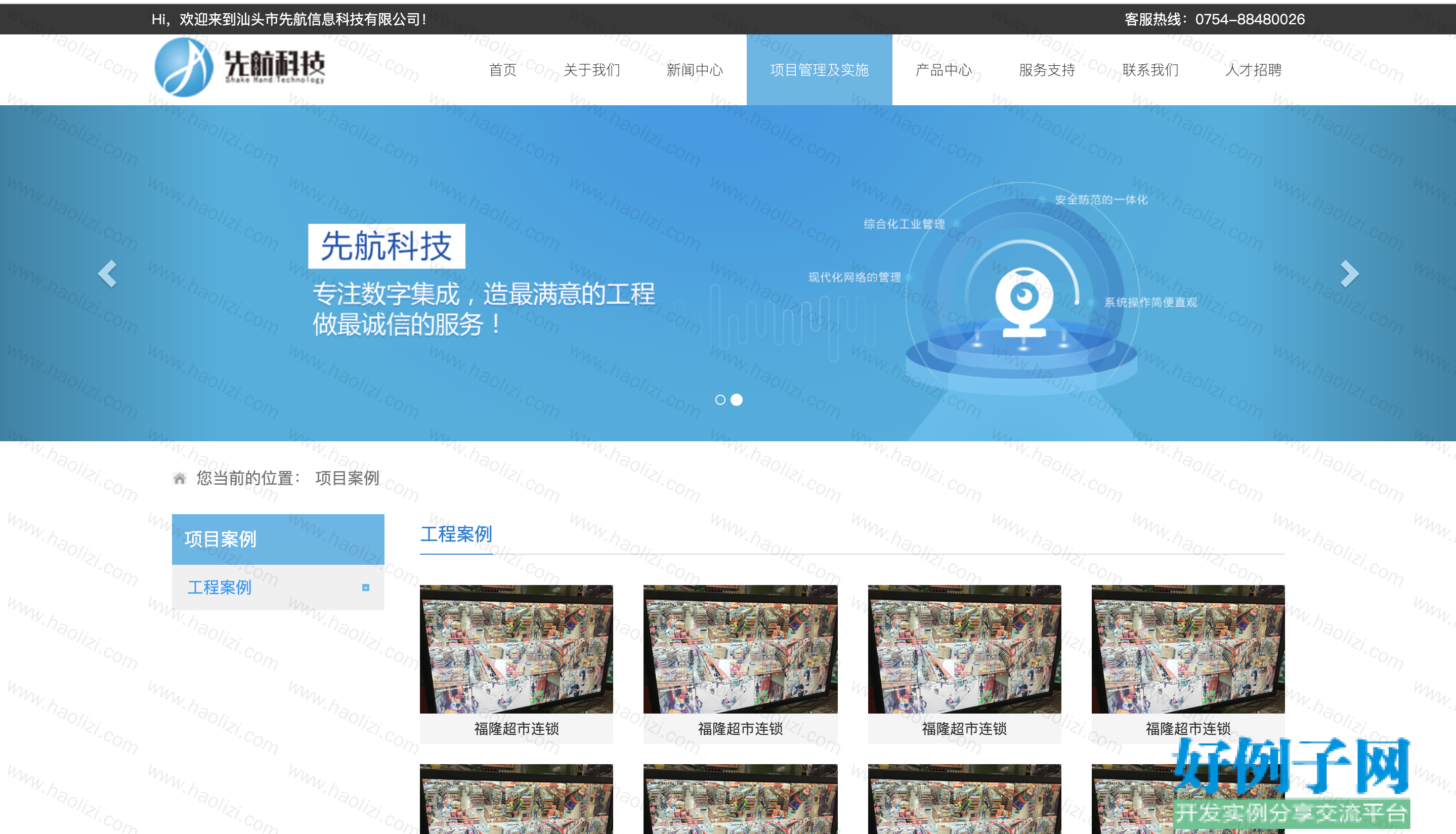This screenshot has width=1456, height=834.
Task: Click banner slogan 专注数字集成，造最满意的工程
Action: 483,294
